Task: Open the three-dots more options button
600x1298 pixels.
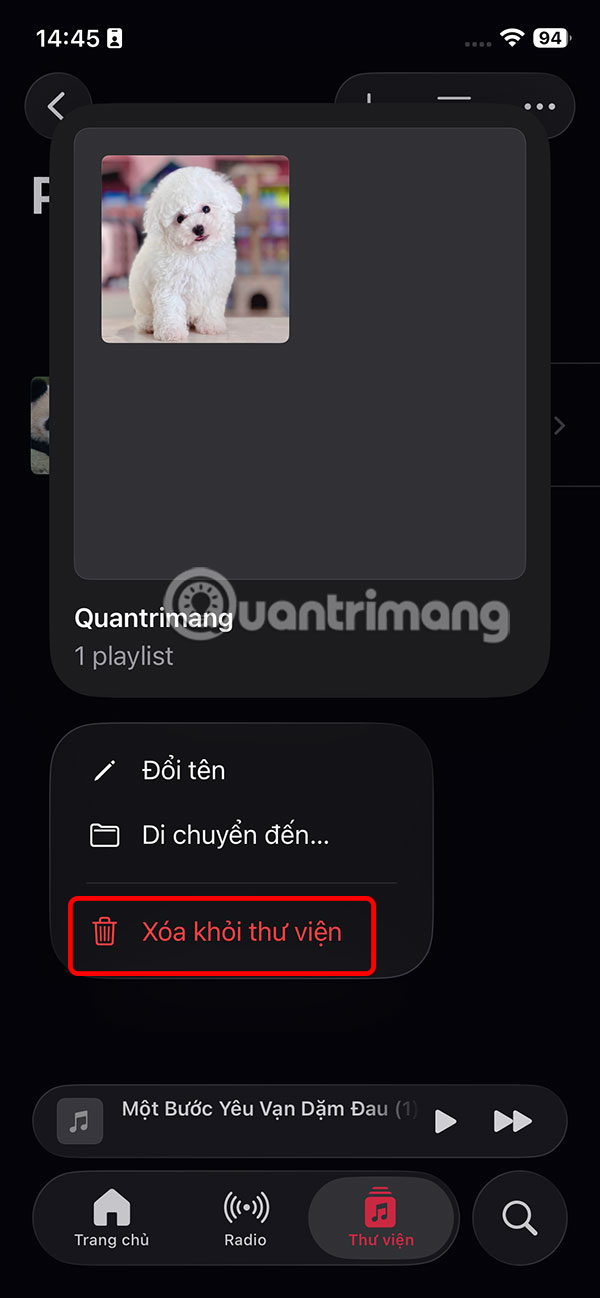Action: coord(539,106)
